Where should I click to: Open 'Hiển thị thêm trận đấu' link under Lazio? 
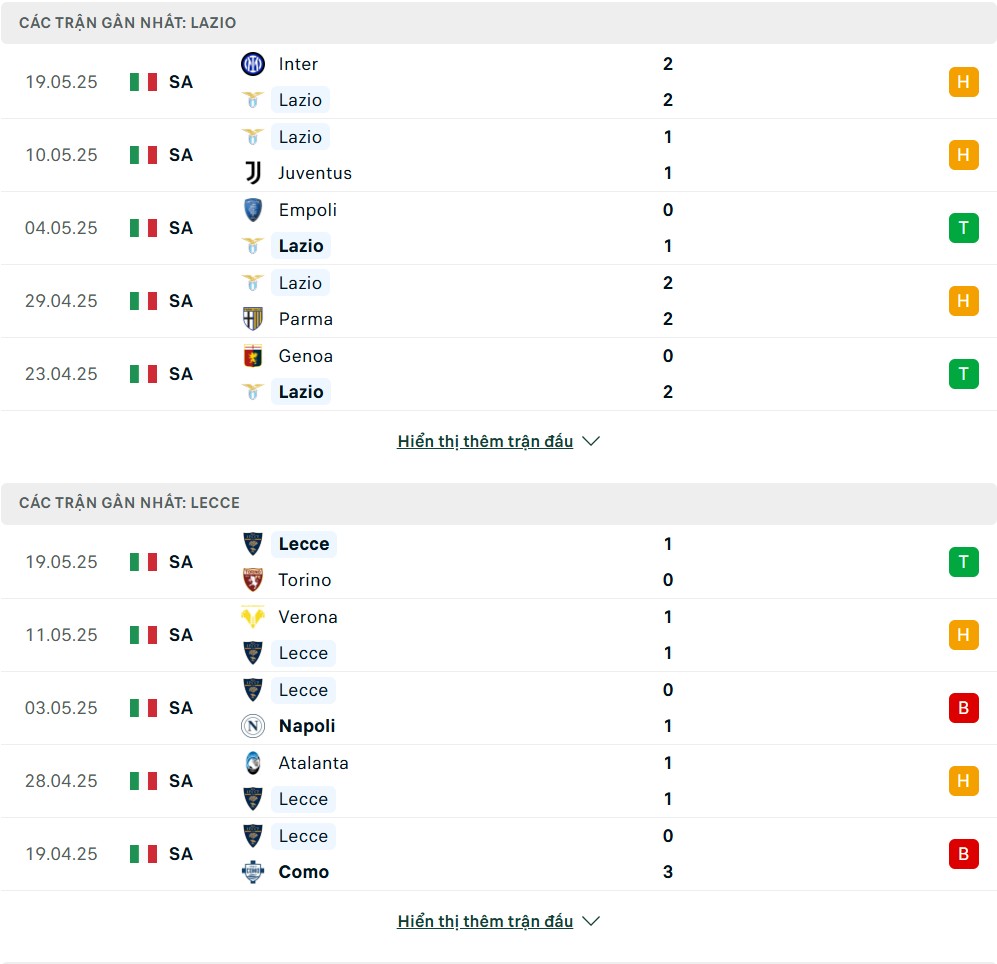(485, 441)
